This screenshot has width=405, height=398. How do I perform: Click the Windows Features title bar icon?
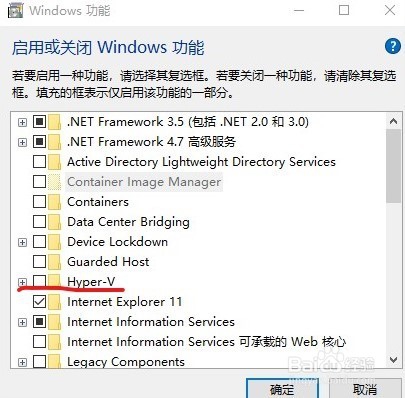click(15, 10)
